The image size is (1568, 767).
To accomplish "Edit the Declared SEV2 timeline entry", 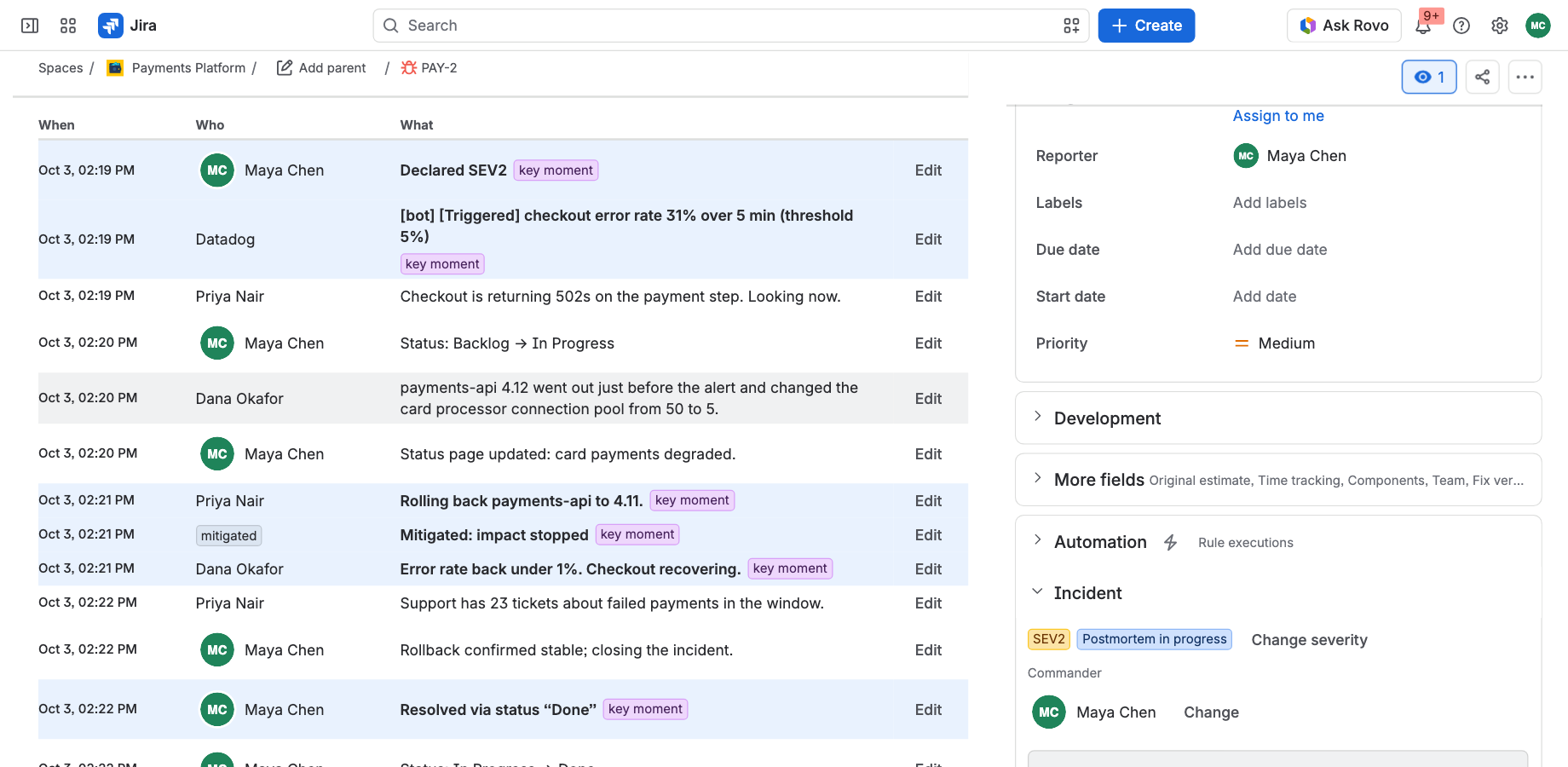I will 928,170.
